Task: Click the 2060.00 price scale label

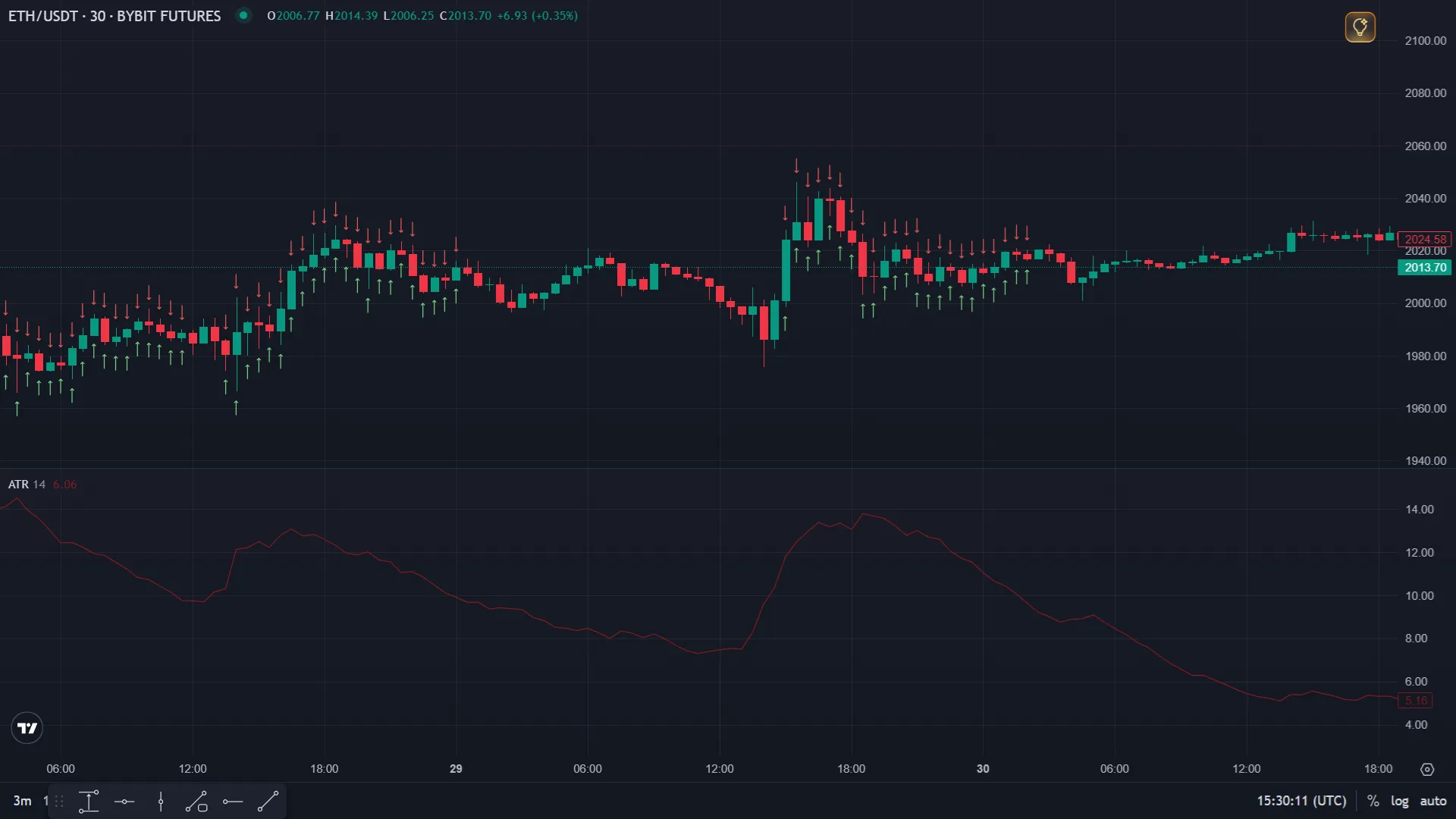Action: point(1425,146)
